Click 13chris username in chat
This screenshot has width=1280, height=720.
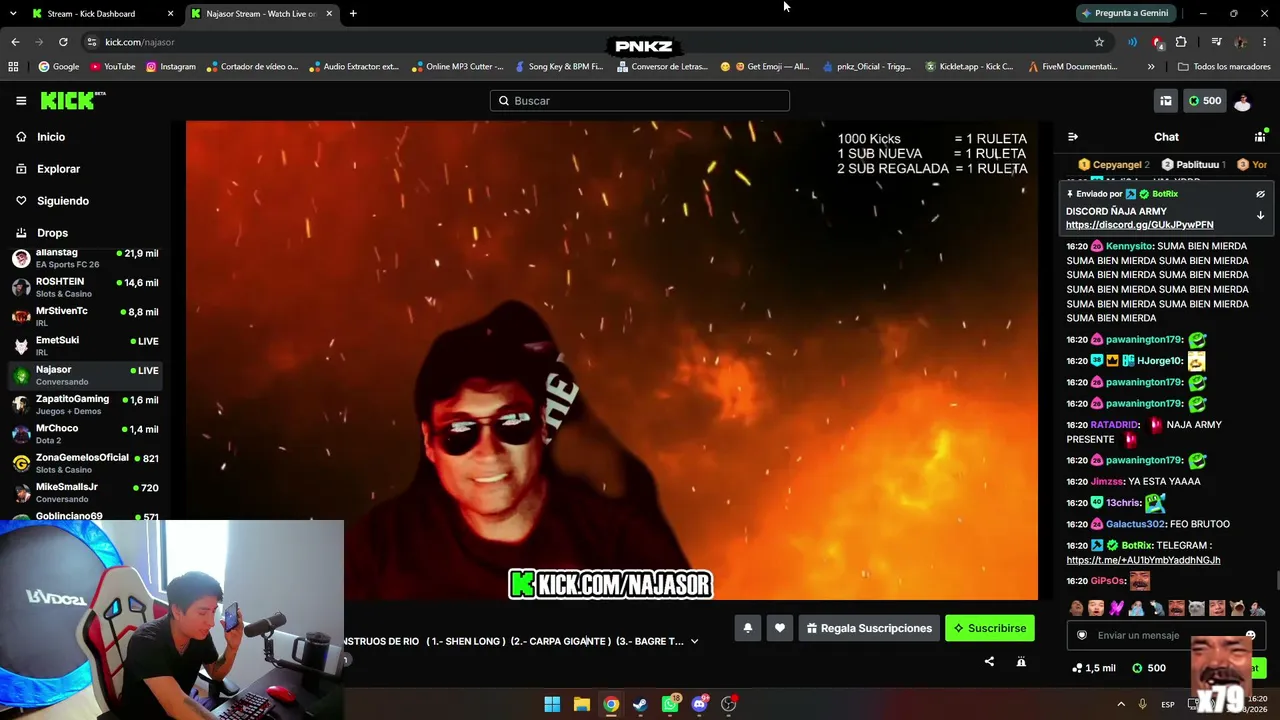tap(1123, 503)
